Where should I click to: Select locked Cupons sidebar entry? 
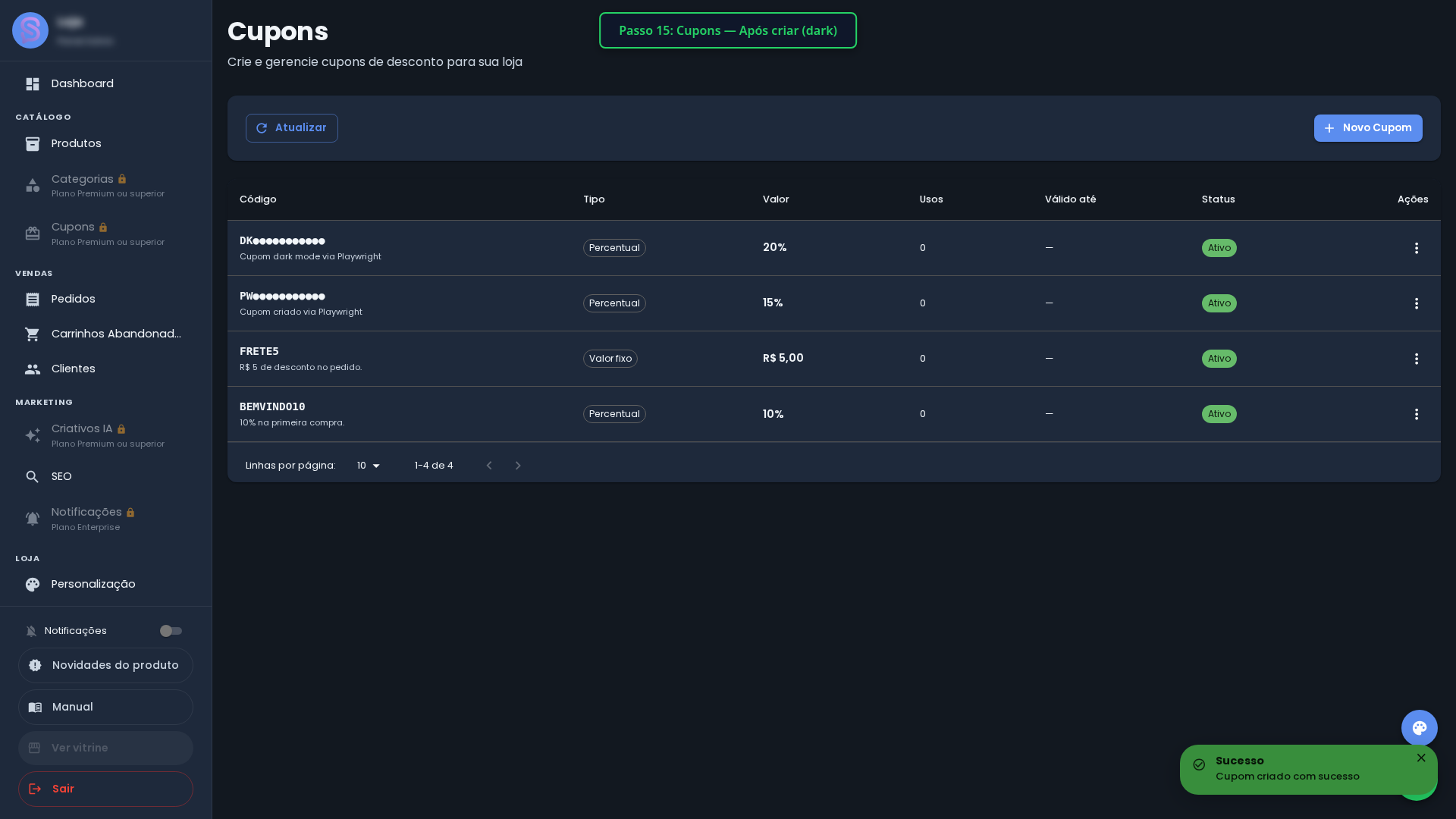[x=105, y=234]
